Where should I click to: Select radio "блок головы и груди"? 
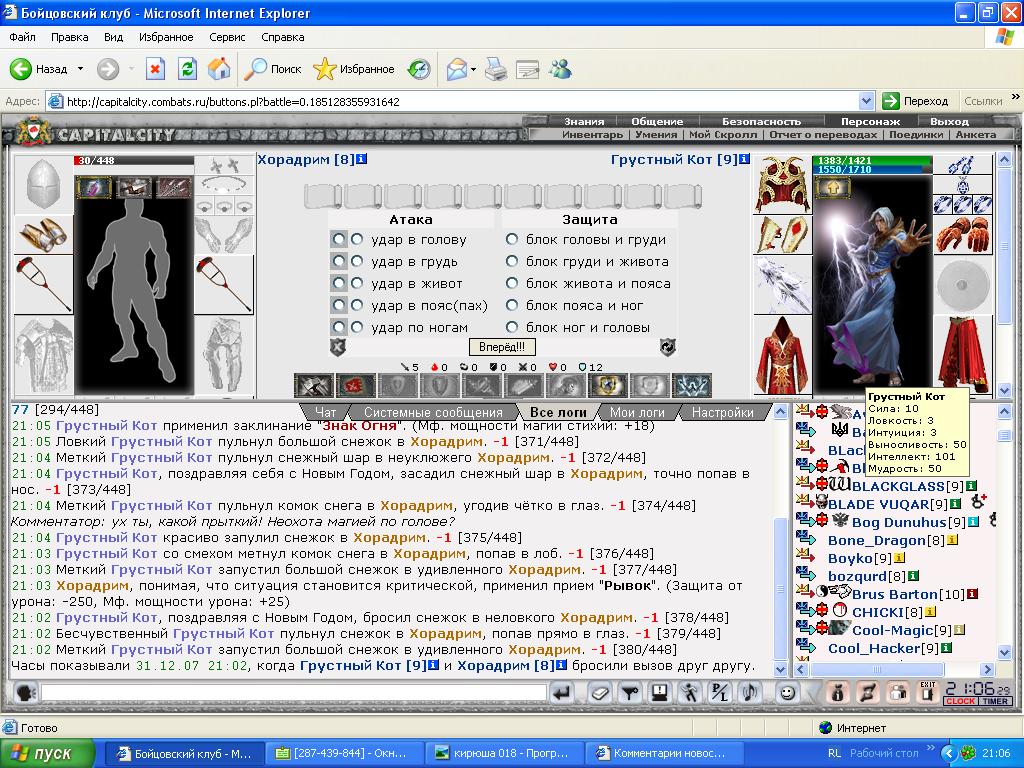(512, 240)
